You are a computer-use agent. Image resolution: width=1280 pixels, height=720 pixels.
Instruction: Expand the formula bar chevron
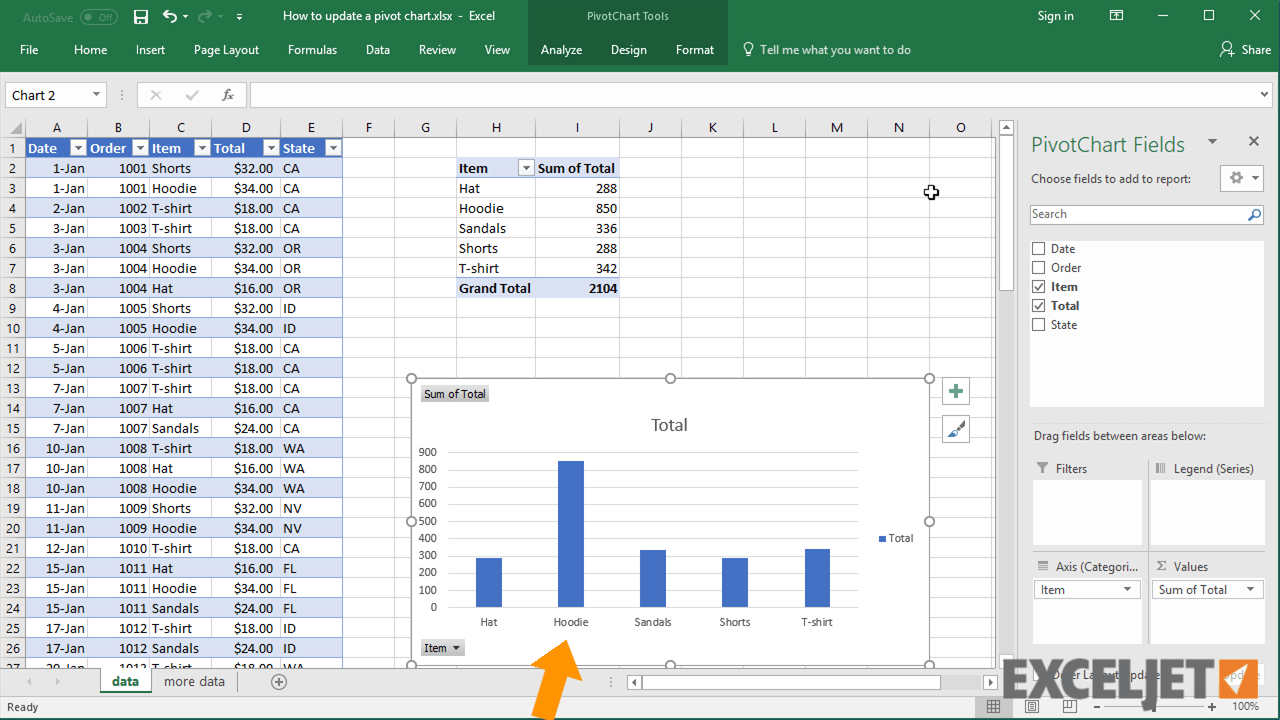[1264, 95]
